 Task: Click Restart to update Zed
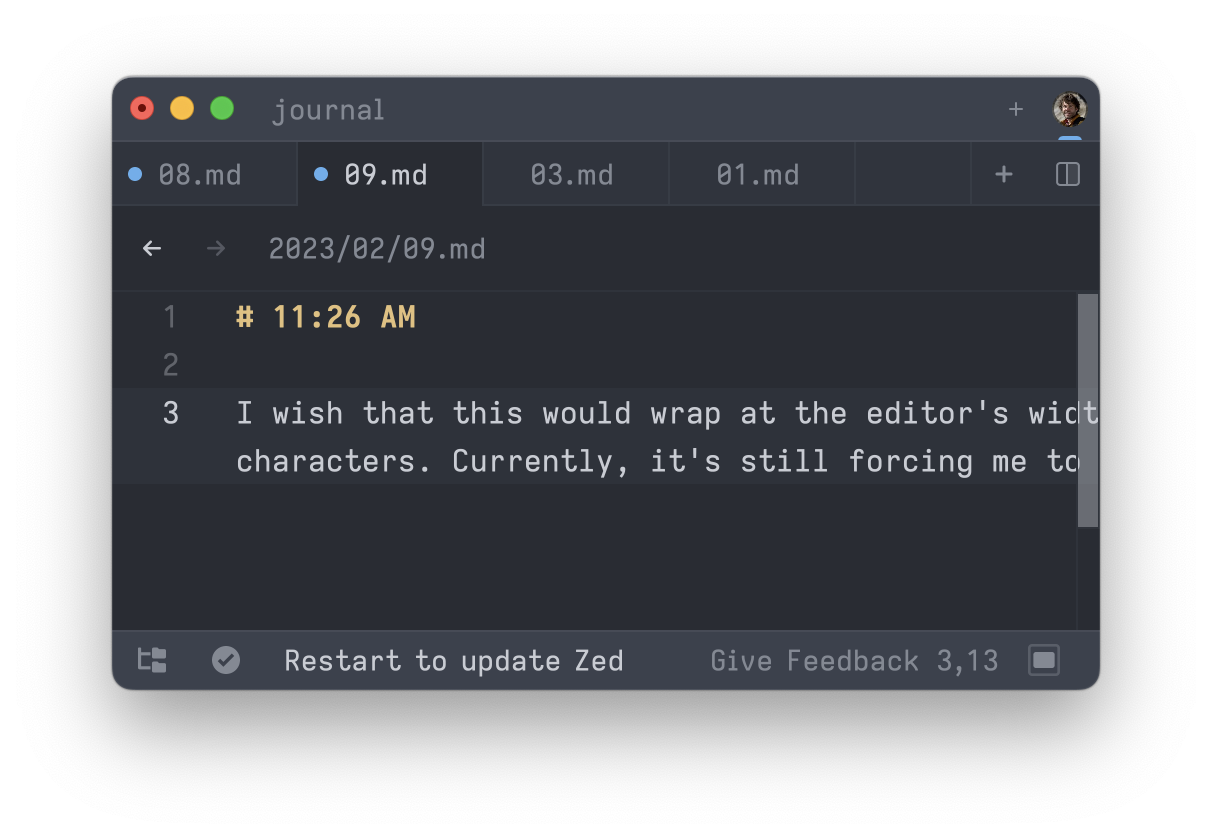pyautogui.click(x=454, y=660)
